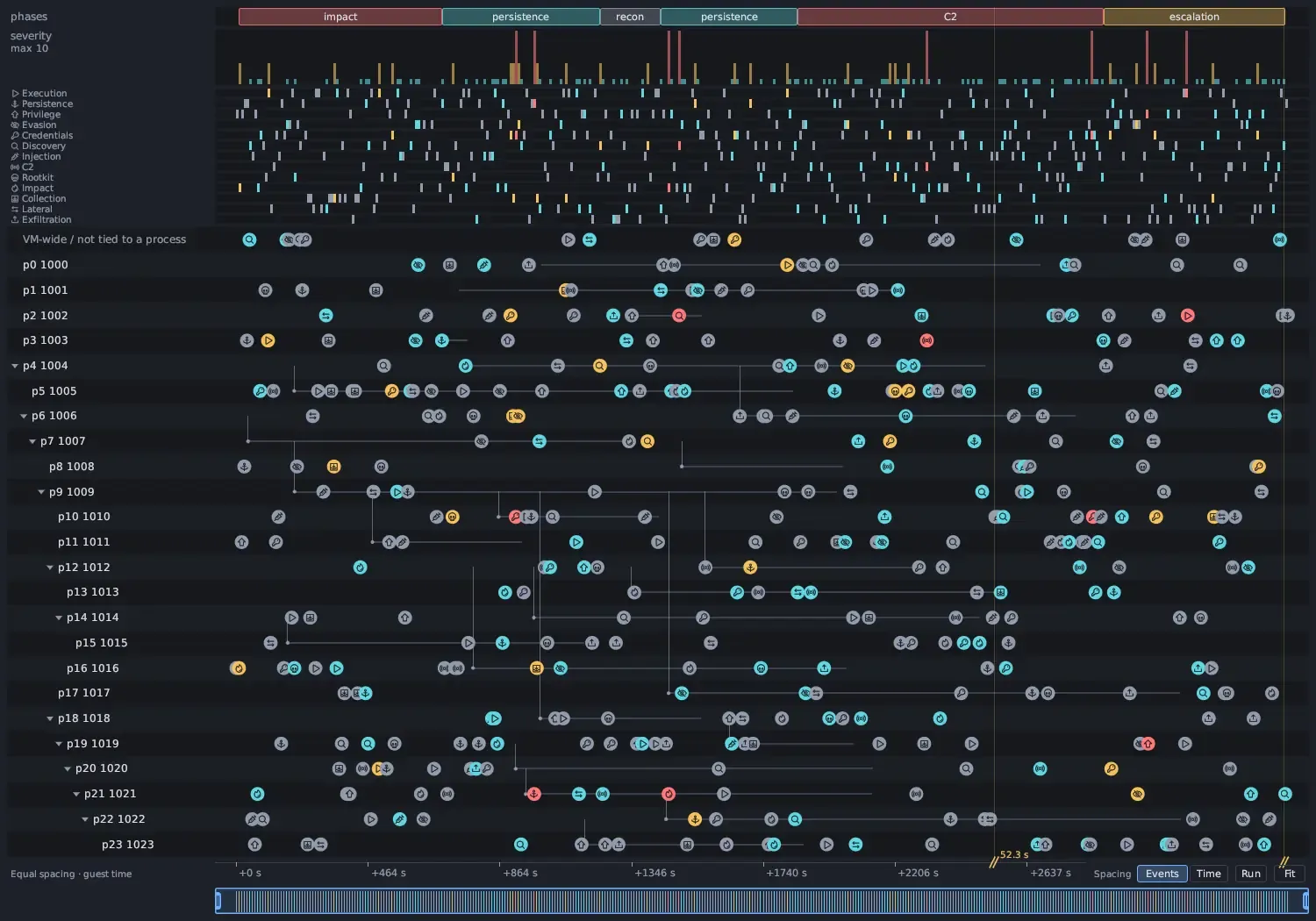The height and width of the screenshot is (921, 1316).
Task: Select red impact flame icon in p21 1021 row
Action: [x=669, y=794]
